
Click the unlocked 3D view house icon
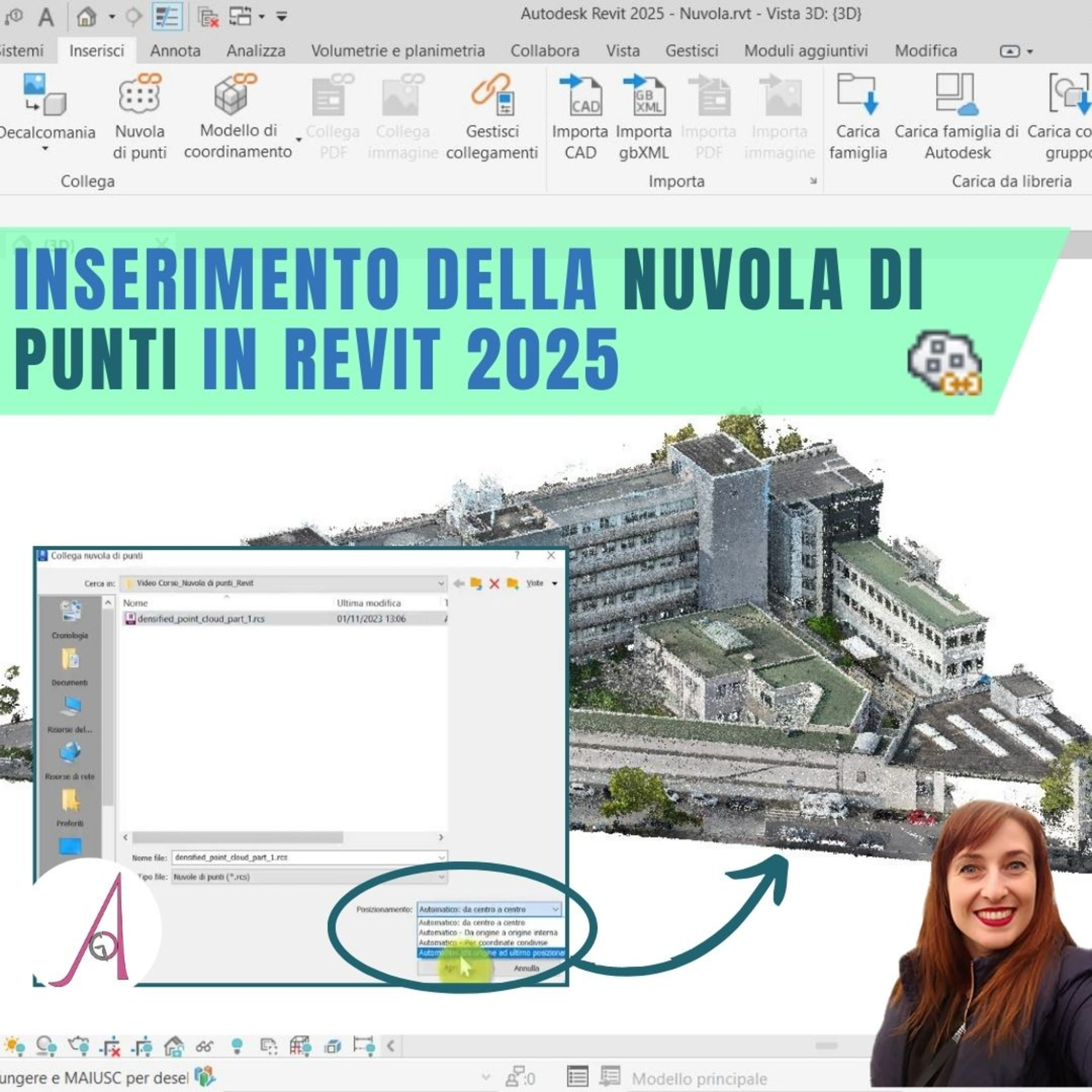tap(174, 1046)
